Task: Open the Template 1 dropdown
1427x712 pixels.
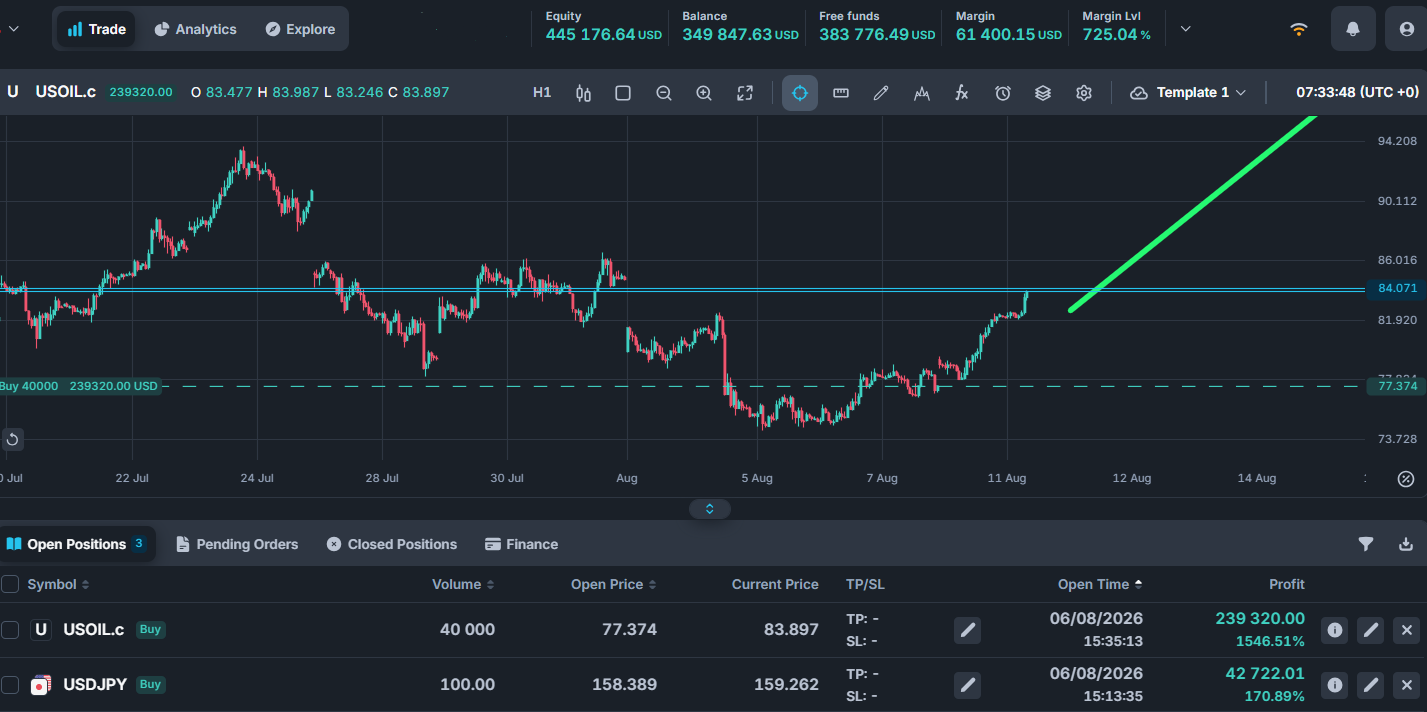Action: click(x=1189, y=93)
